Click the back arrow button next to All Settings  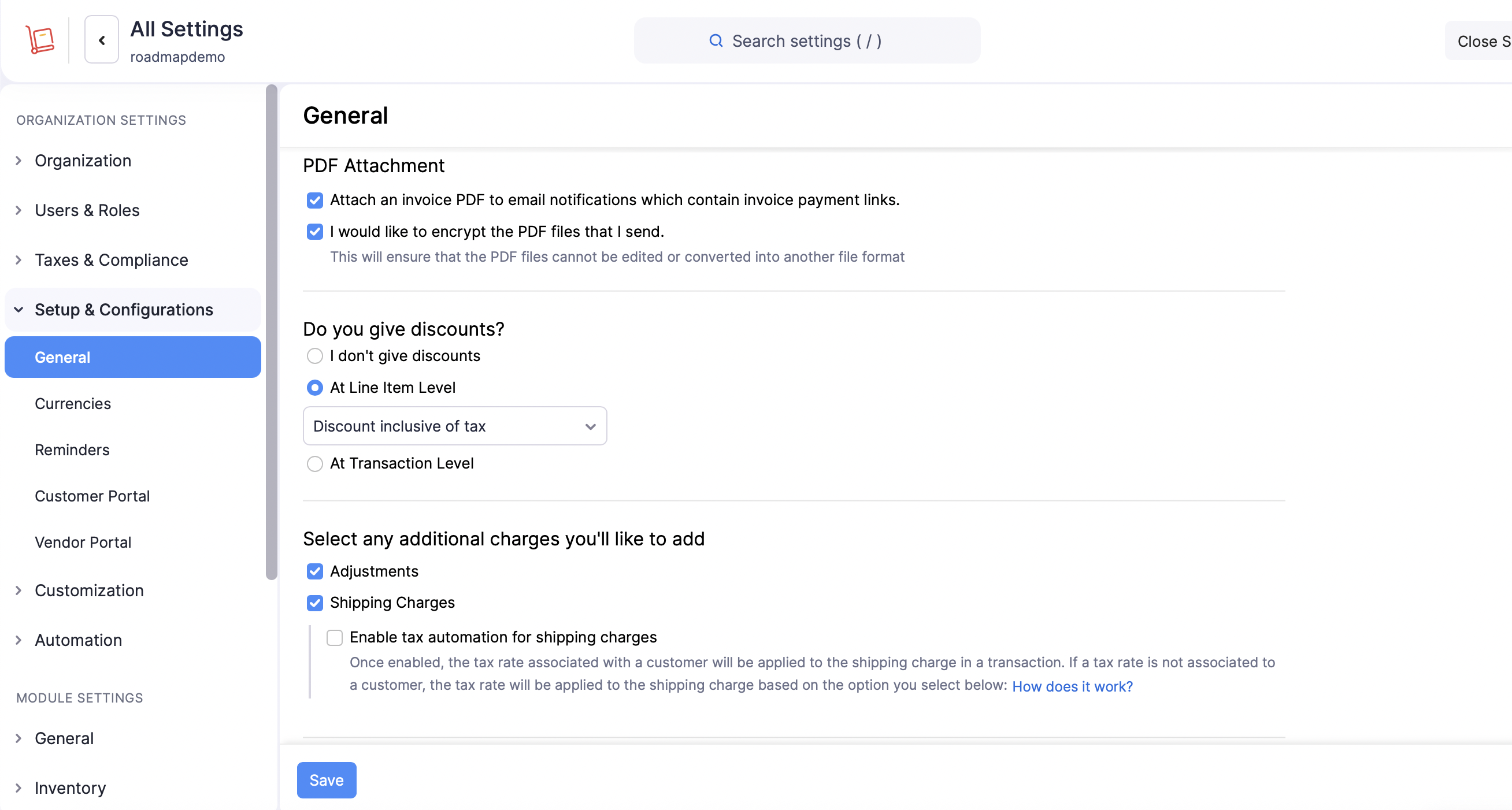click(x=102, y=40)
